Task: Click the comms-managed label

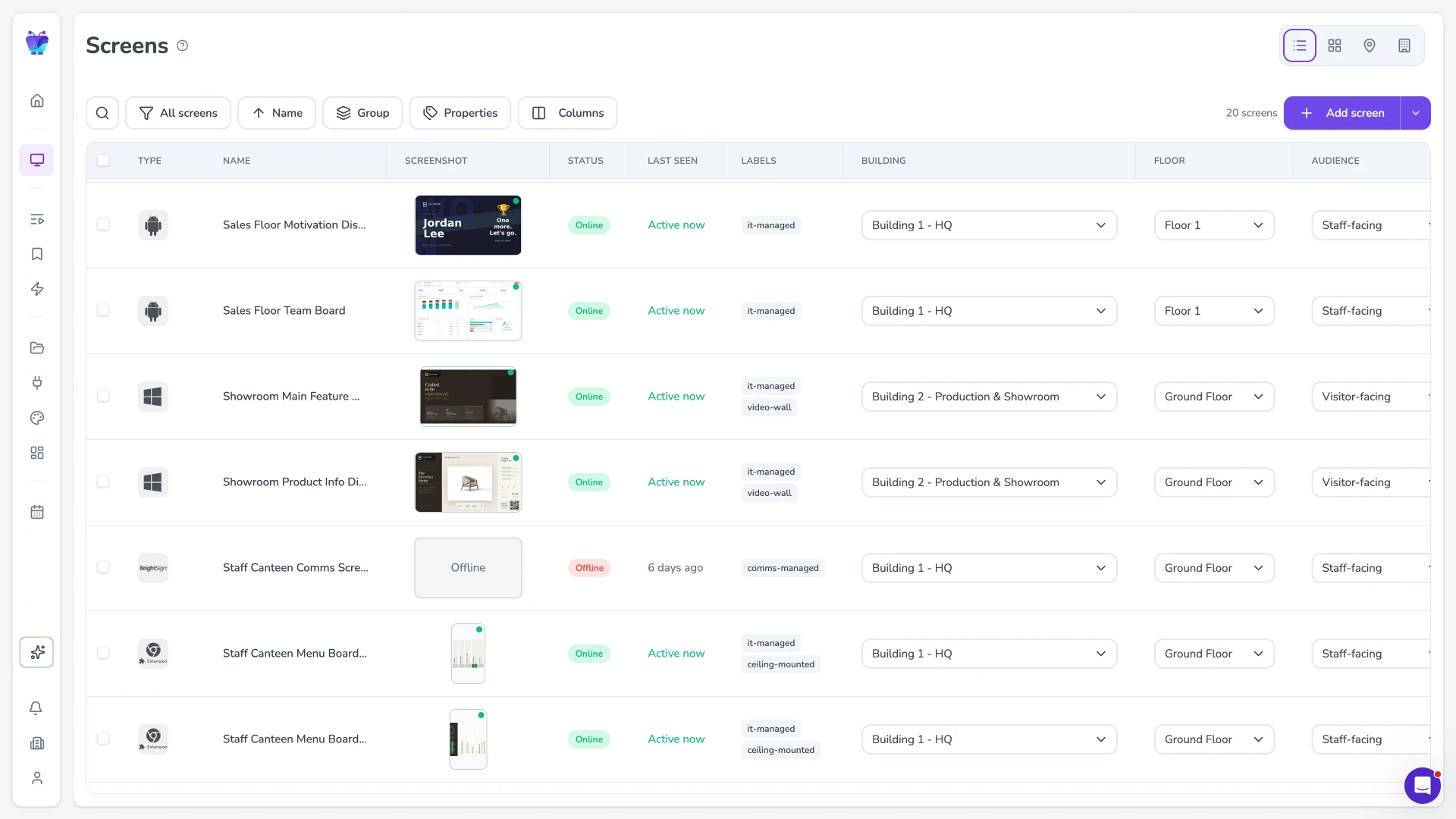Action: (x=783, y=568)
